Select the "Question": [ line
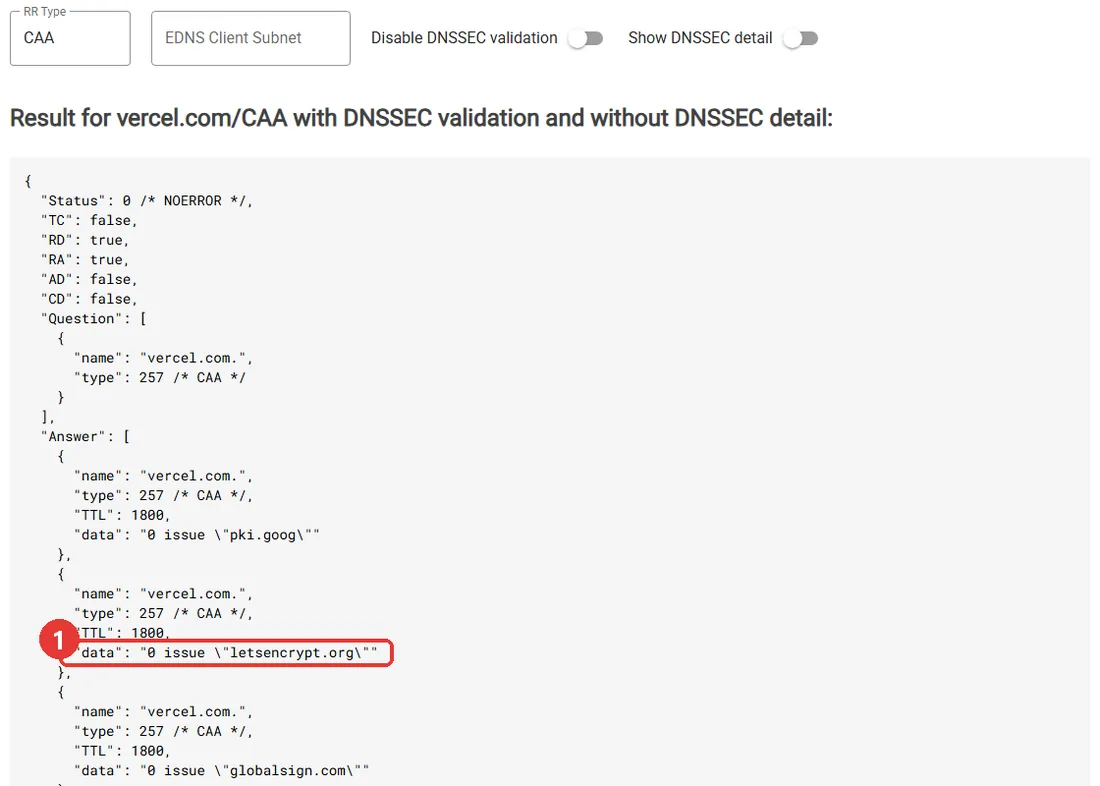1100x786 pixels. 94,319
